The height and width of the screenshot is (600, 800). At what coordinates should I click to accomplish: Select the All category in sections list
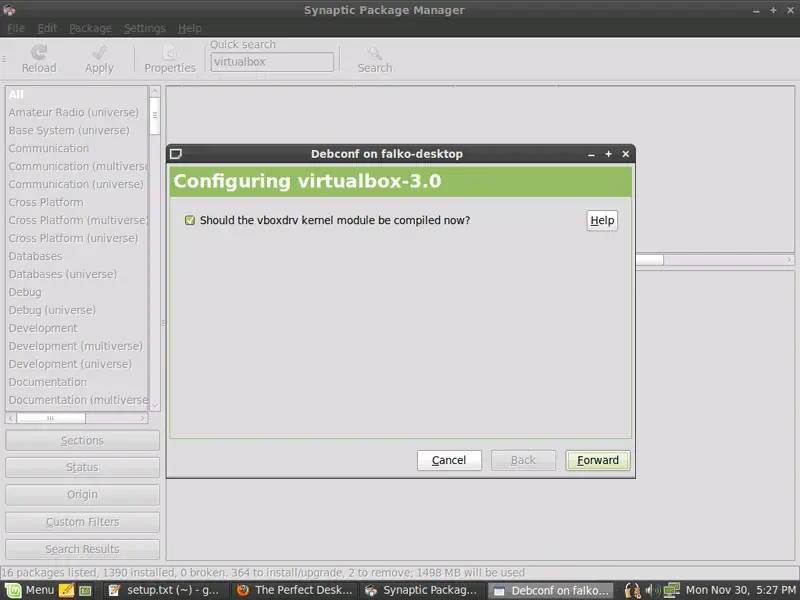point(77,94)
